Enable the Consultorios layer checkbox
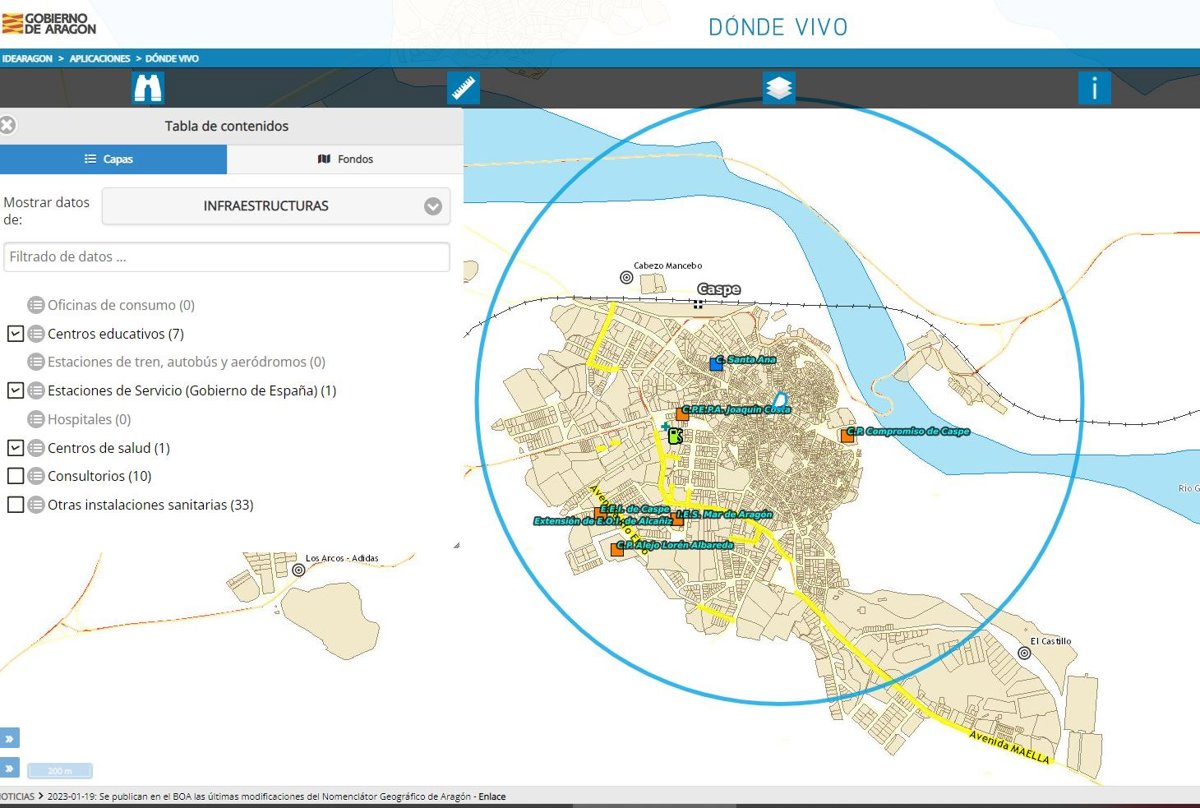This screenshot has height=808, width=1200. [x=15, y=476]
